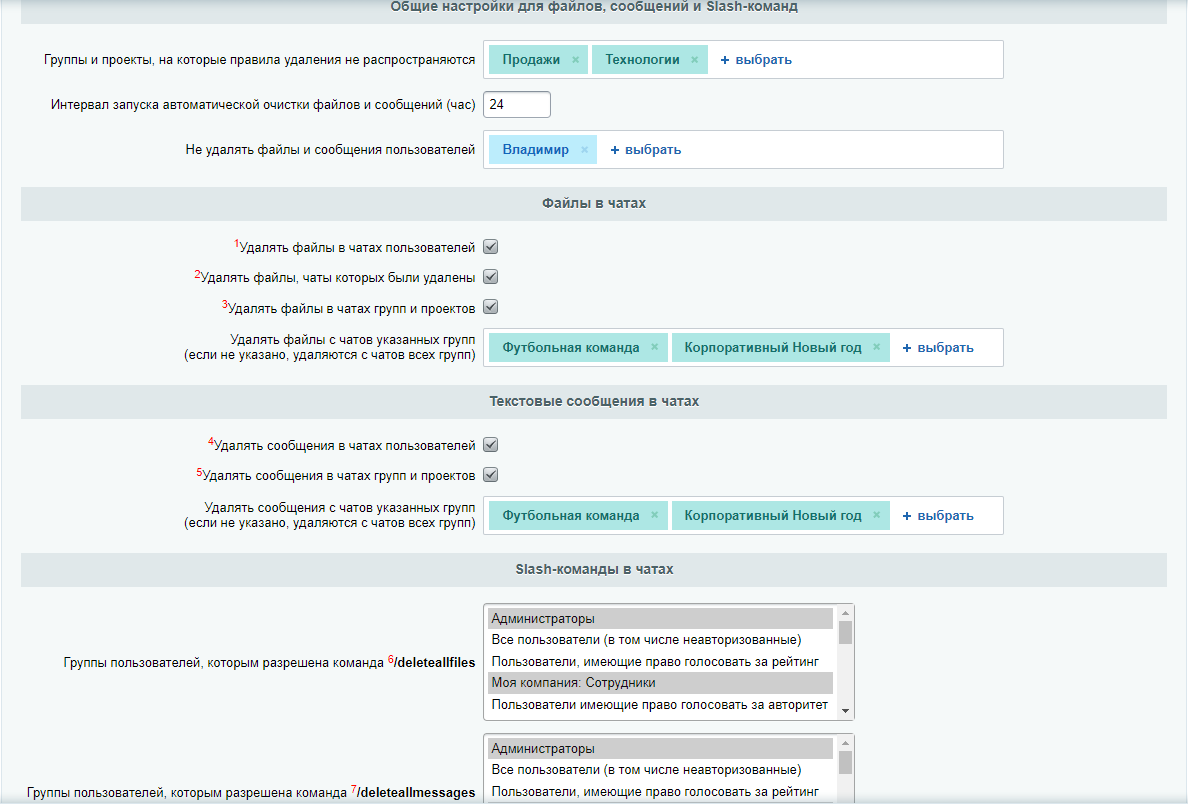The image size is (1188, 809).
Task: Select 'Администраторы' in the /deleteallmessages list
Action: coord(660,749)
